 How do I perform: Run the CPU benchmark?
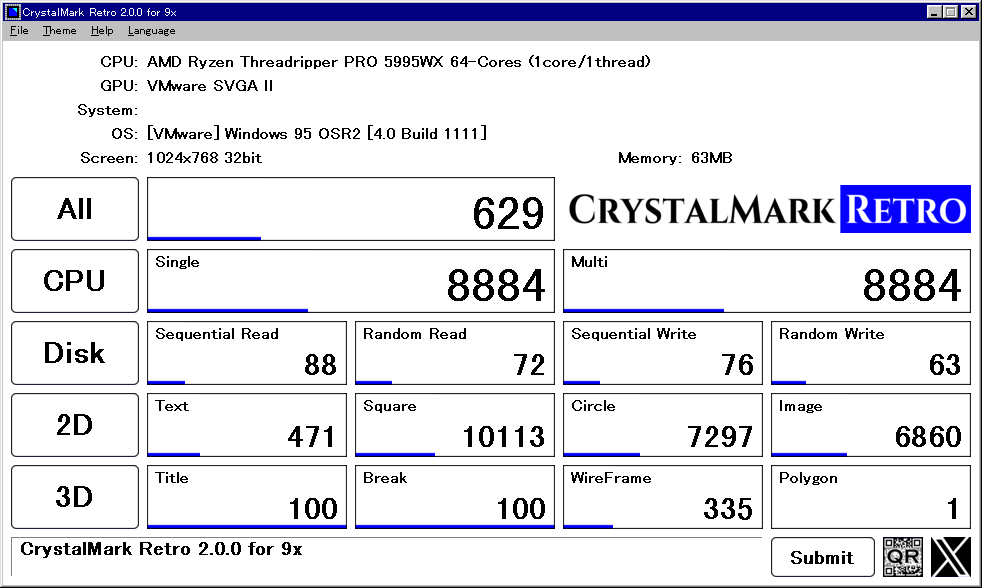[74, 281]
